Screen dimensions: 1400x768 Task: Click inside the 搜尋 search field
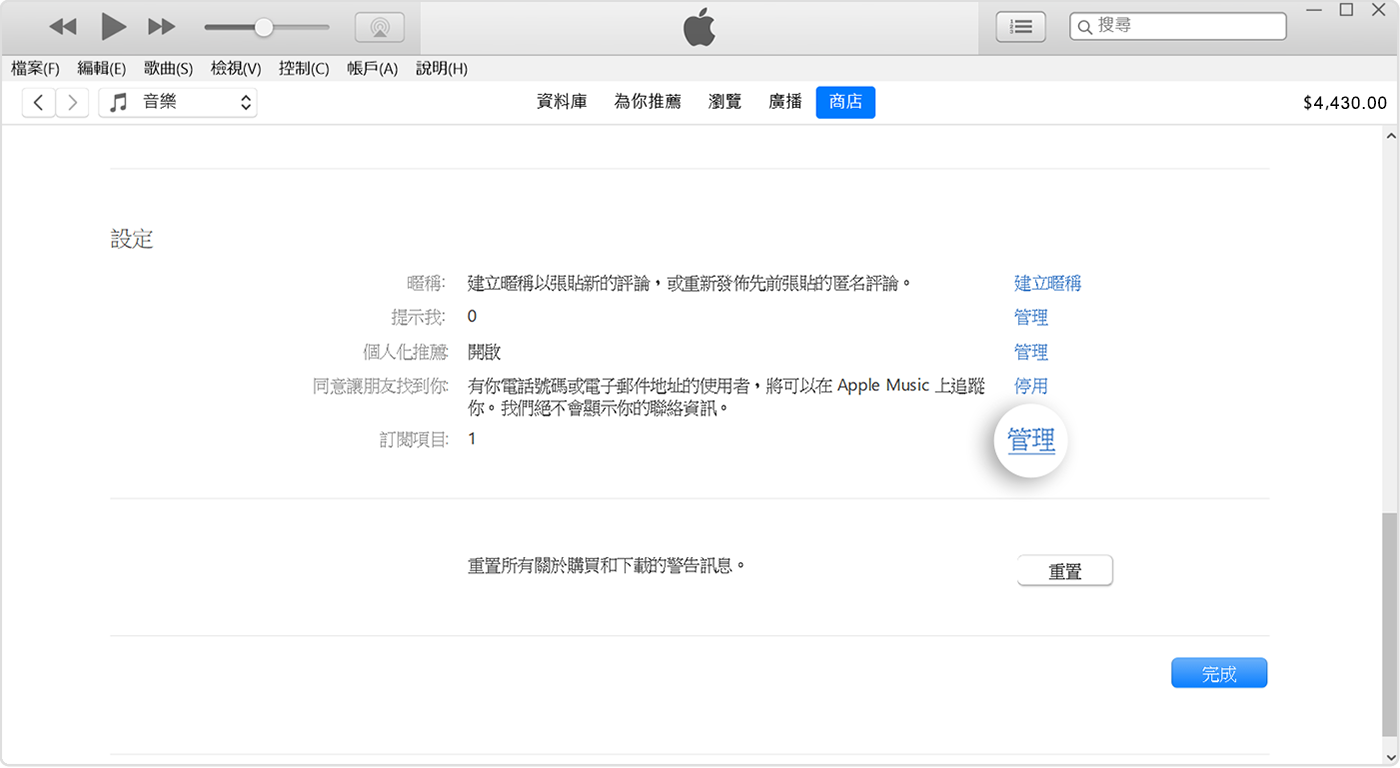coord(1176,25)
